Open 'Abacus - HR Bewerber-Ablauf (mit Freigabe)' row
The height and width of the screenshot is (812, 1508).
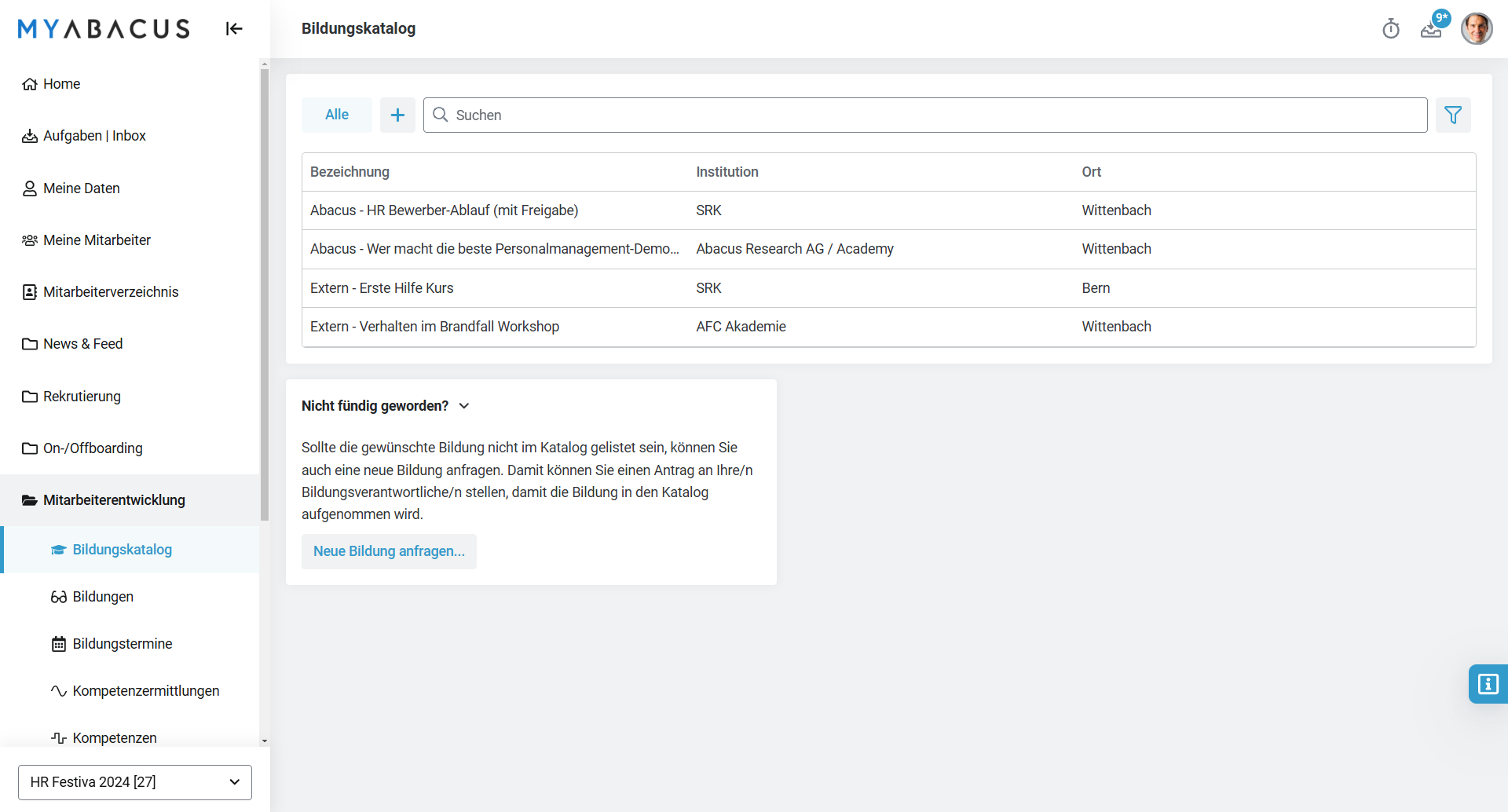coord(889,210)
